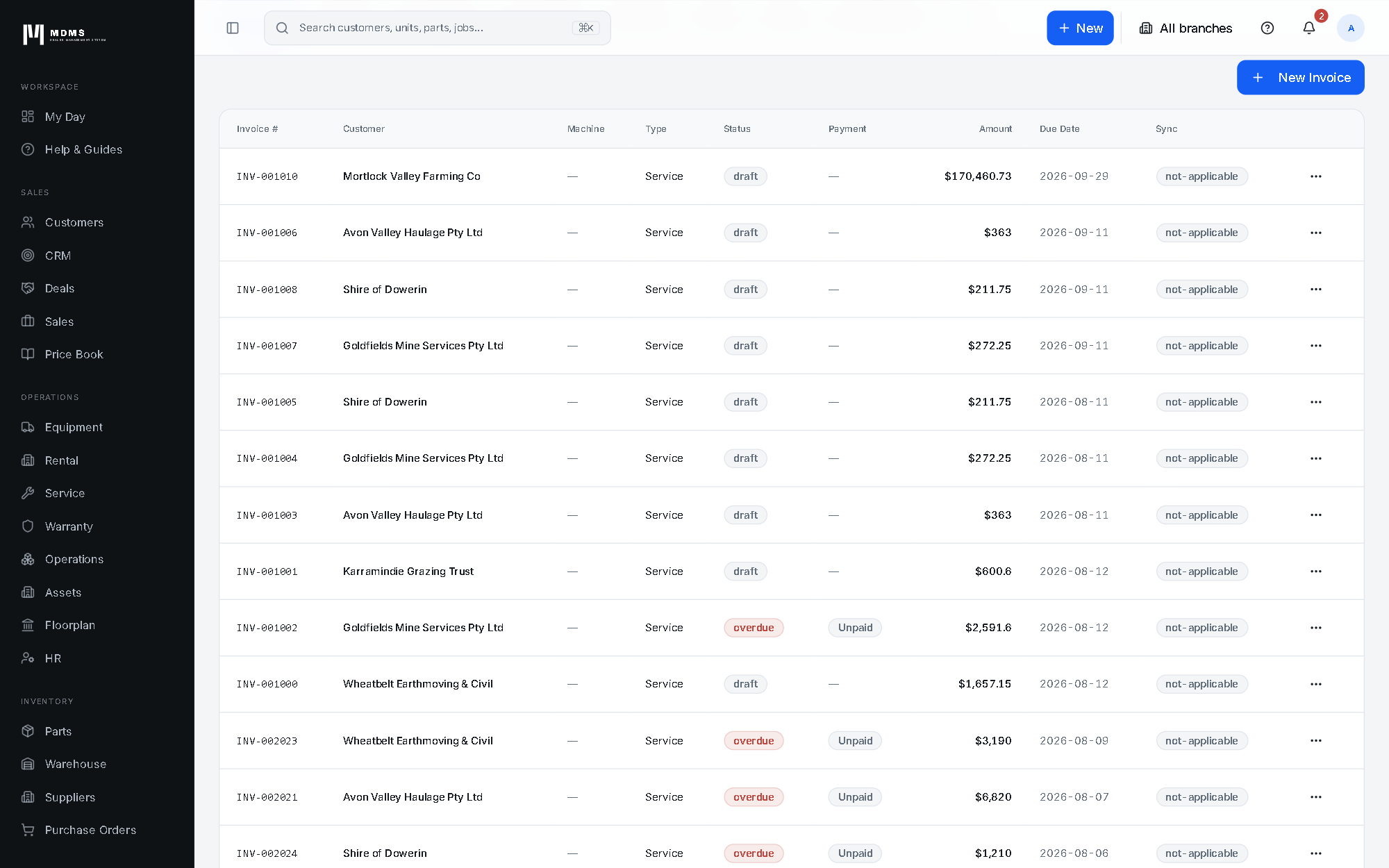
Task: Click overdue badge on INV-001002
Action: (x=754, y=628)
